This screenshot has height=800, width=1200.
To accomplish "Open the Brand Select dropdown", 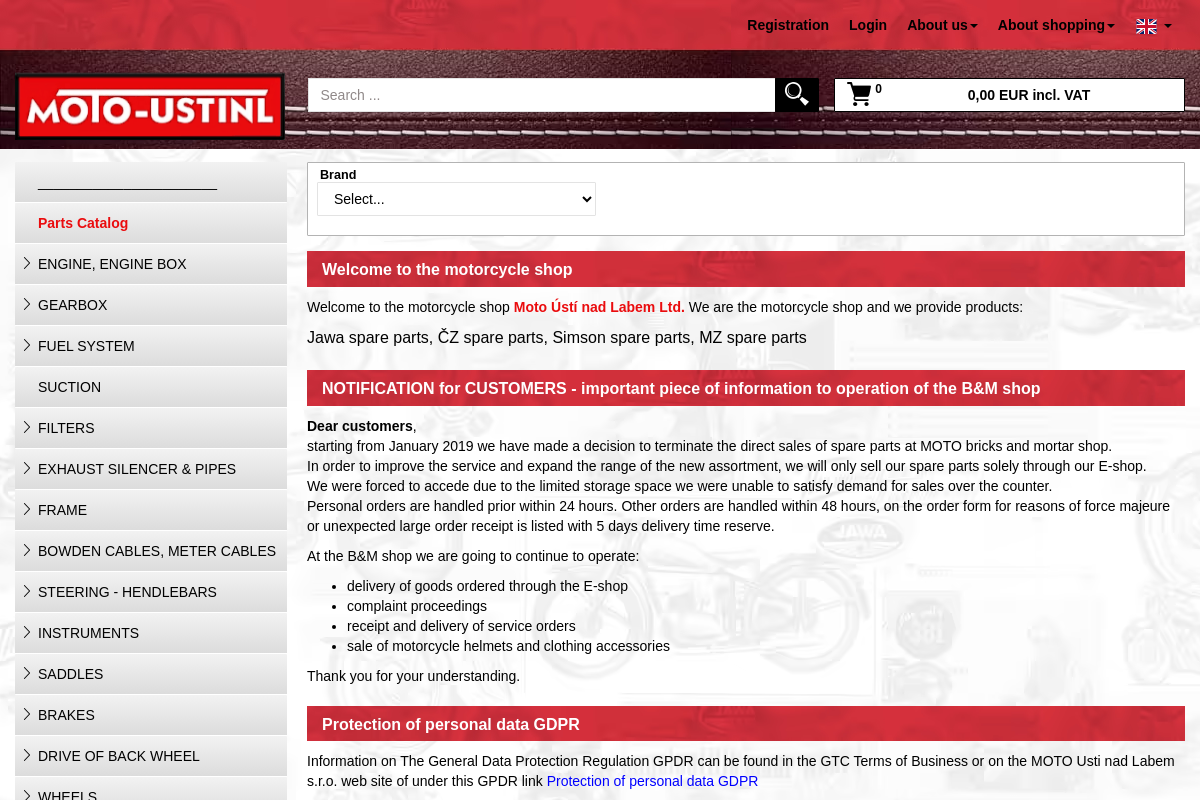I will coord(456,199).
